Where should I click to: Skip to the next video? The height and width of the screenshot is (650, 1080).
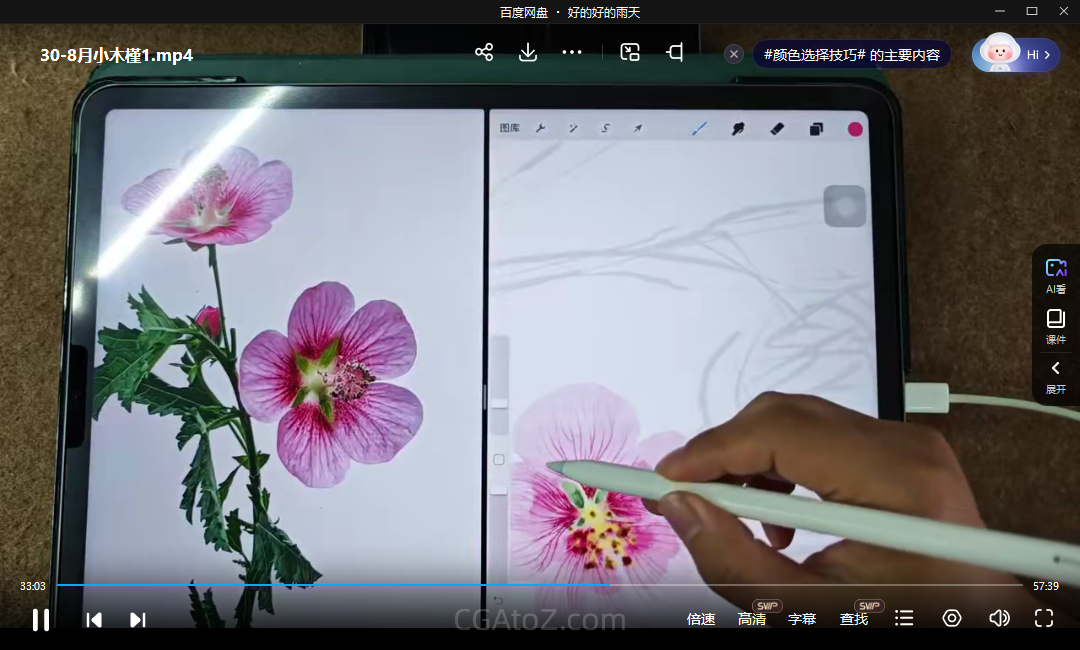coord(138,619)
